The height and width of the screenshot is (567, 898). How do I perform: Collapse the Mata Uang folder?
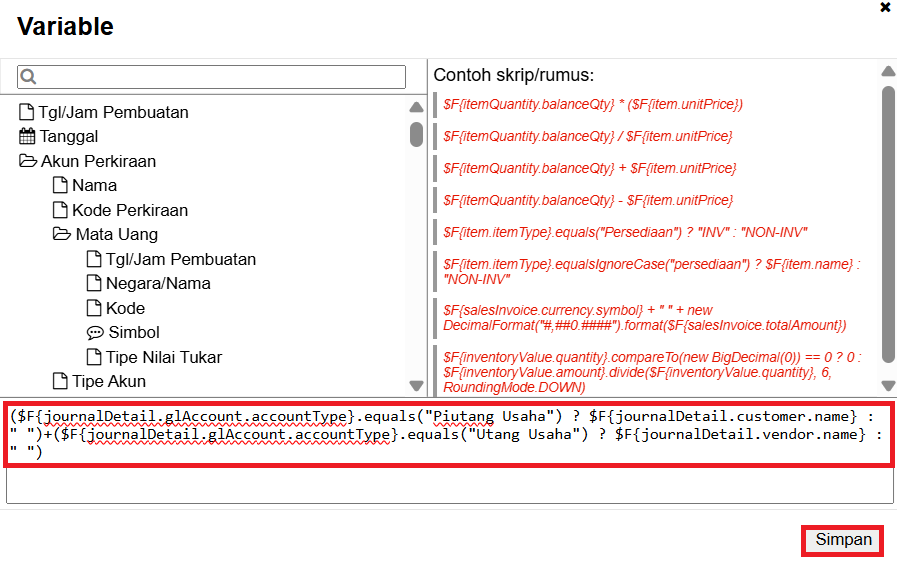[x=62, y=235]
